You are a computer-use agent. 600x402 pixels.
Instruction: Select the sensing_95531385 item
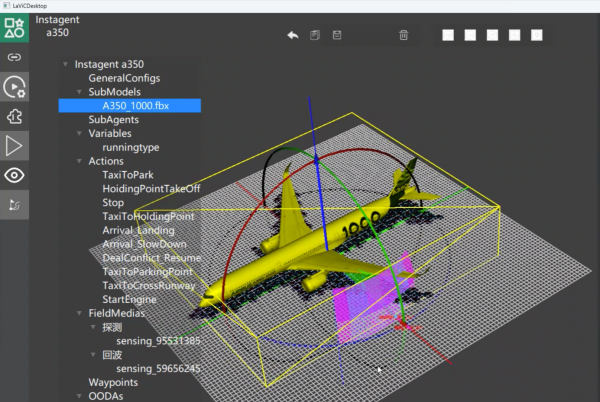158,341
